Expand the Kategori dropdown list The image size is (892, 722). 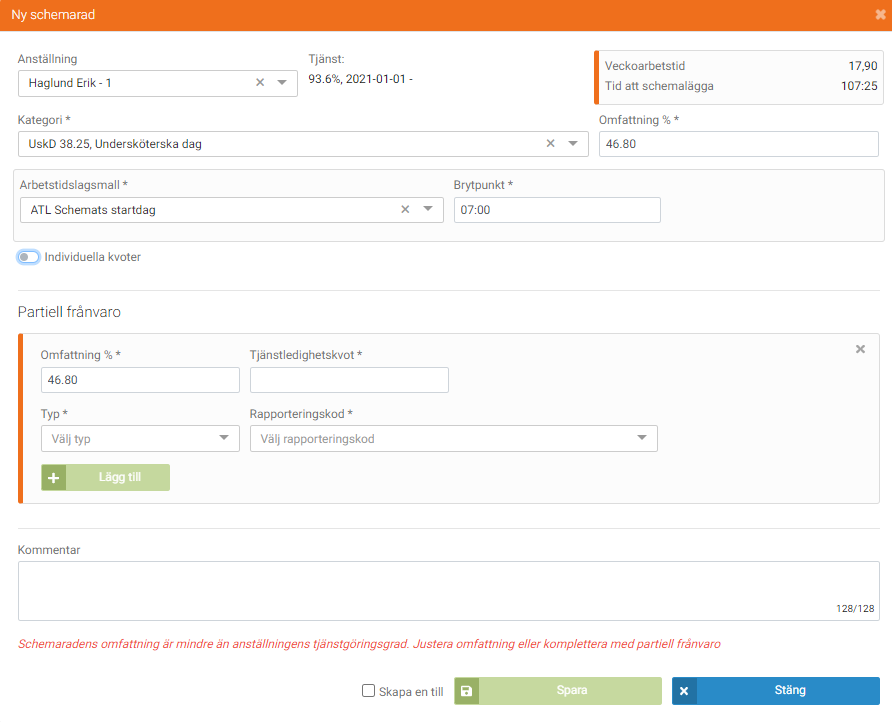point(573,144)
